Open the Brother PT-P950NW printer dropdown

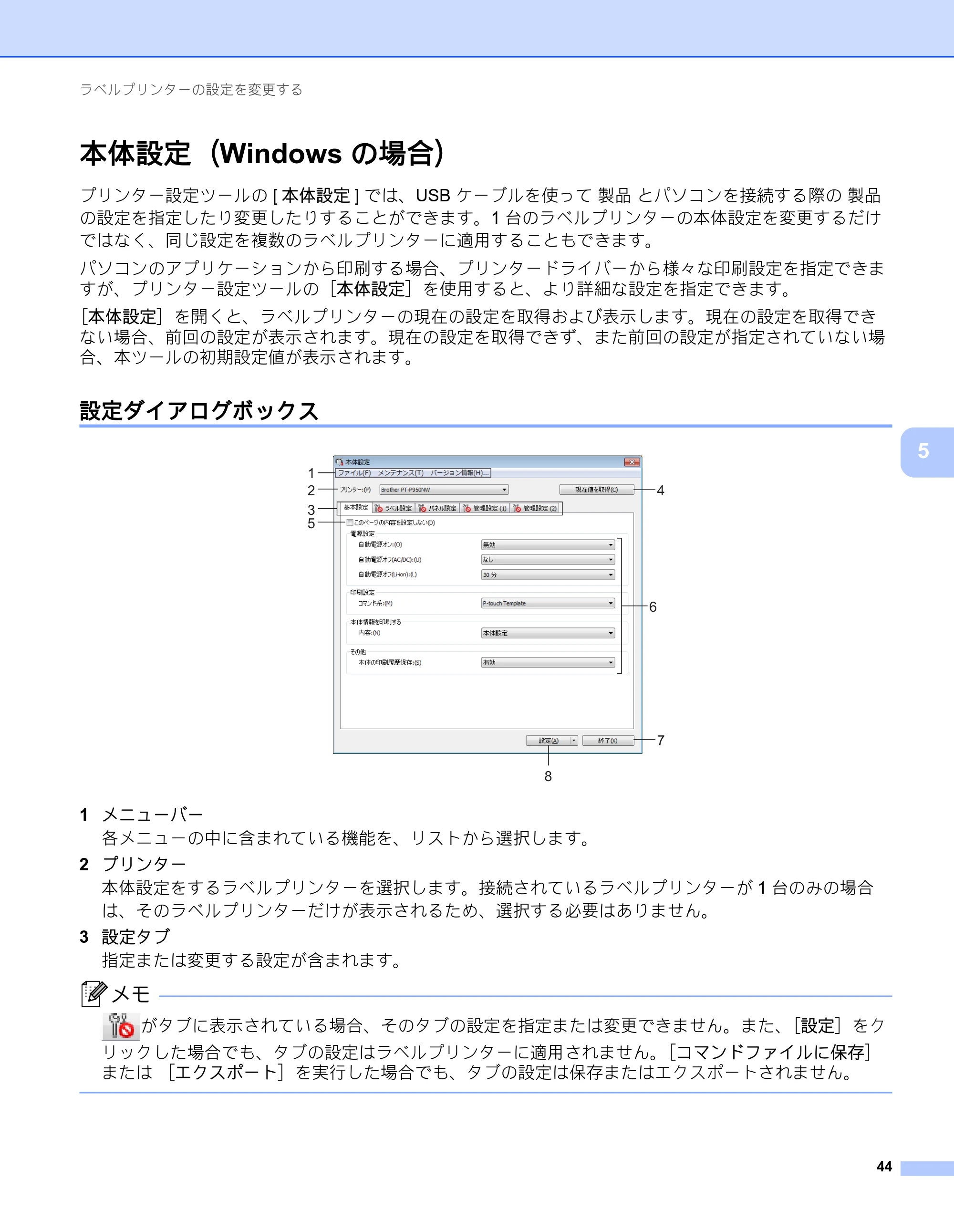pyautogui.click(x=444, y=490)
